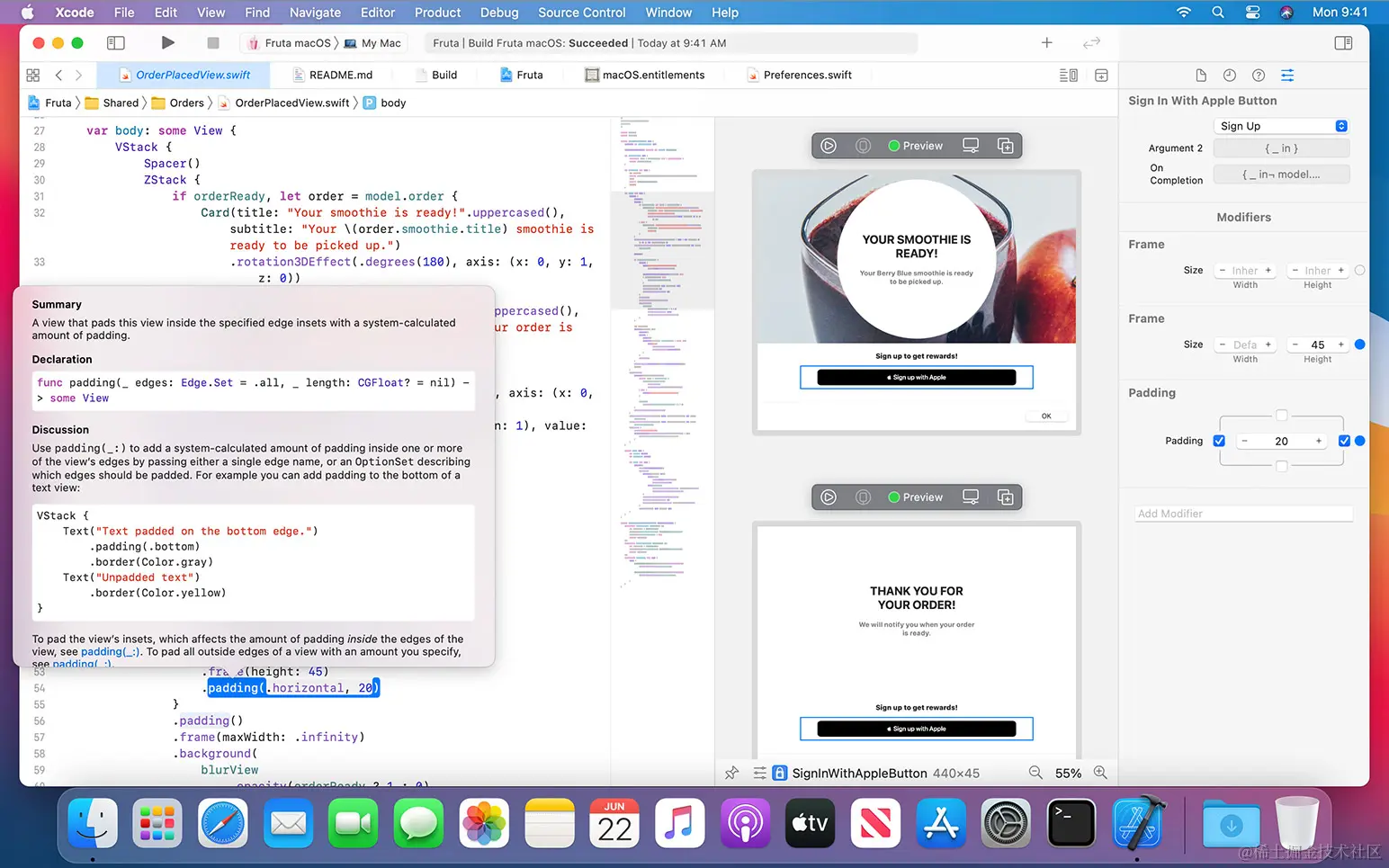Open the Quick Help inspector
The image size is (1389, 868).
point(1258,76)
